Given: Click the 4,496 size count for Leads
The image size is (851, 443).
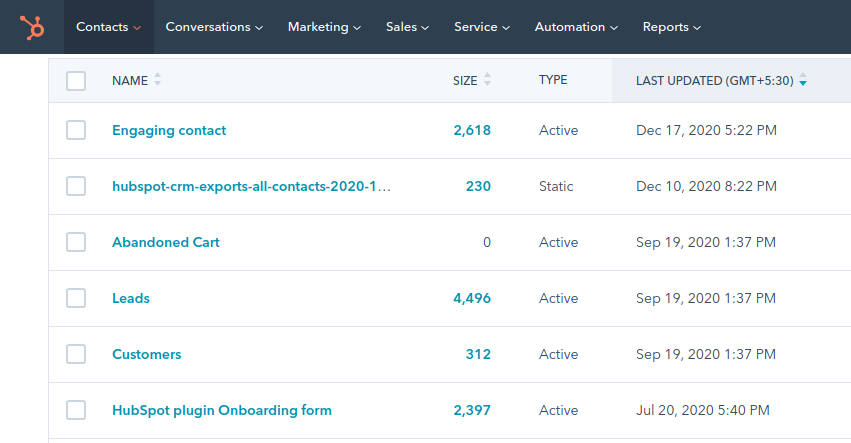Looking at the screenshot, I should pos(472,298).
